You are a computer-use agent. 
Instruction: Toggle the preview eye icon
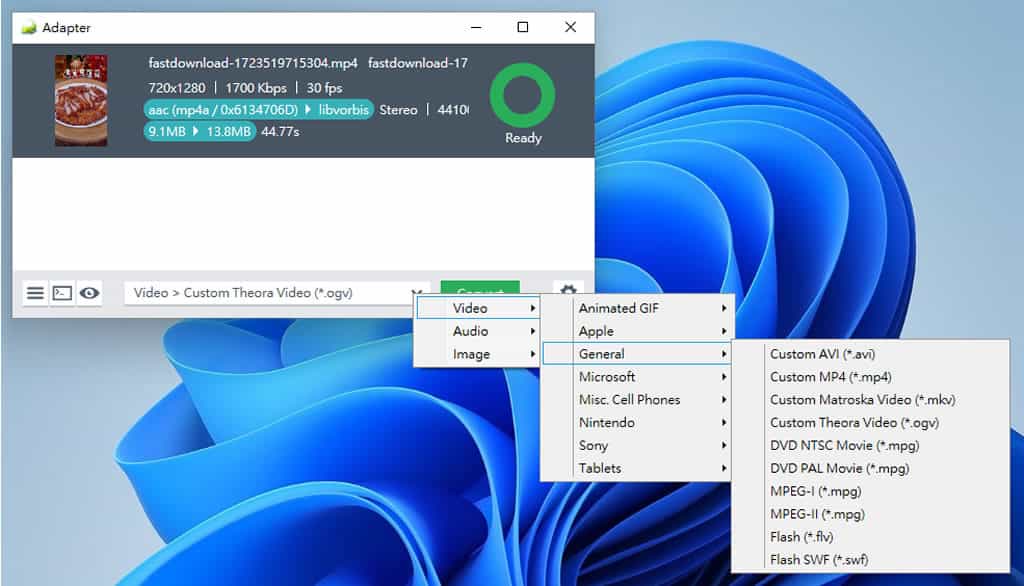coord(90,293)
